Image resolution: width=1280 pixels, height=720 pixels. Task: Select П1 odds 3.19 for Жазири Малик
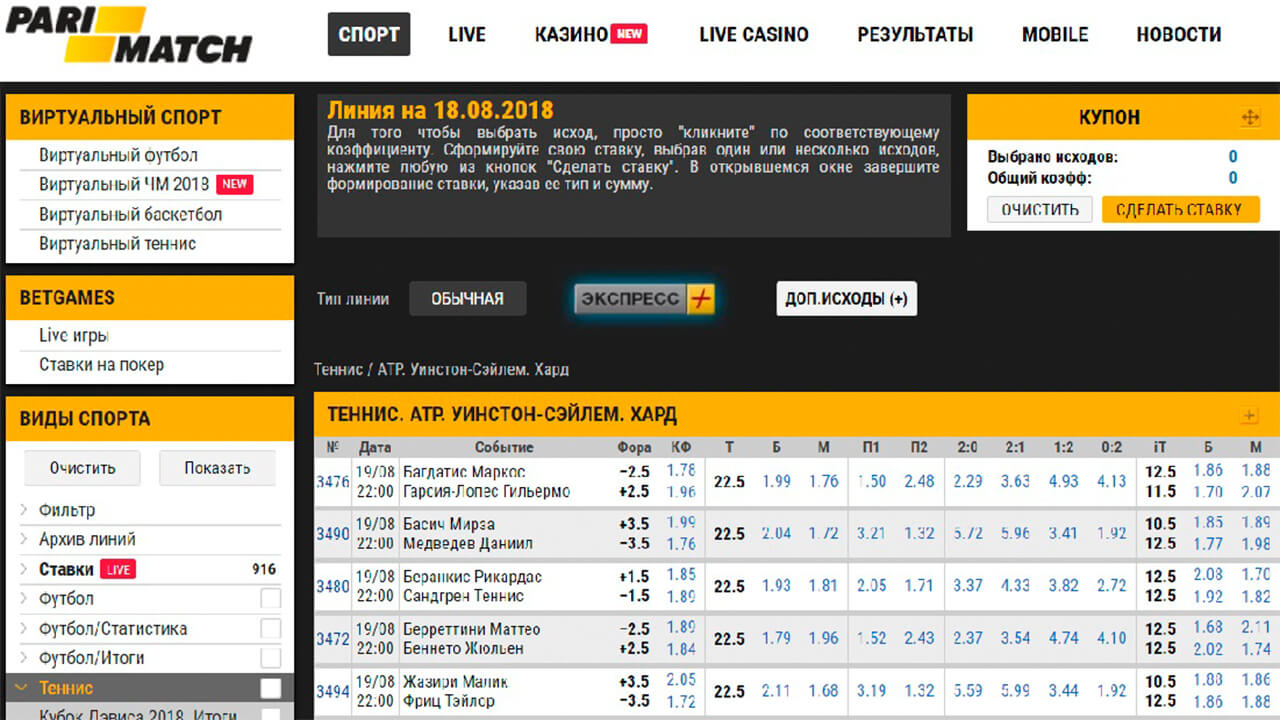[871, 691]
